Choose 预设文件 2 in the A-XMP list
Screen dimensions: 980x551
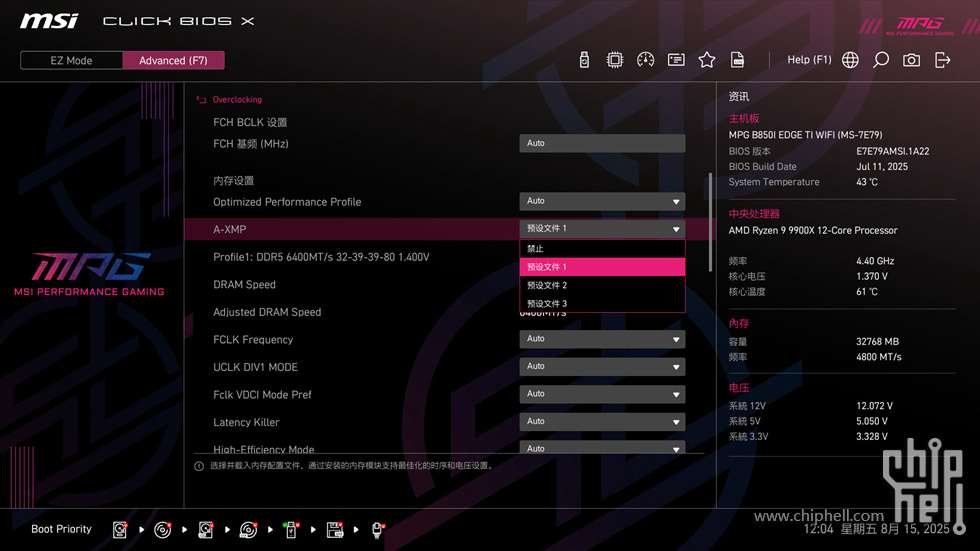(602, 285)
